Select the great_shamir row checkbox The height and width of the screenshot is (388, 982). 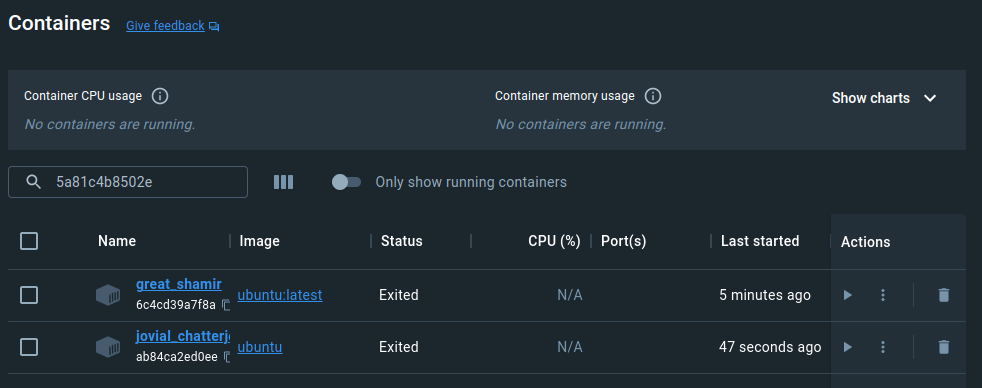pos(29,295)
